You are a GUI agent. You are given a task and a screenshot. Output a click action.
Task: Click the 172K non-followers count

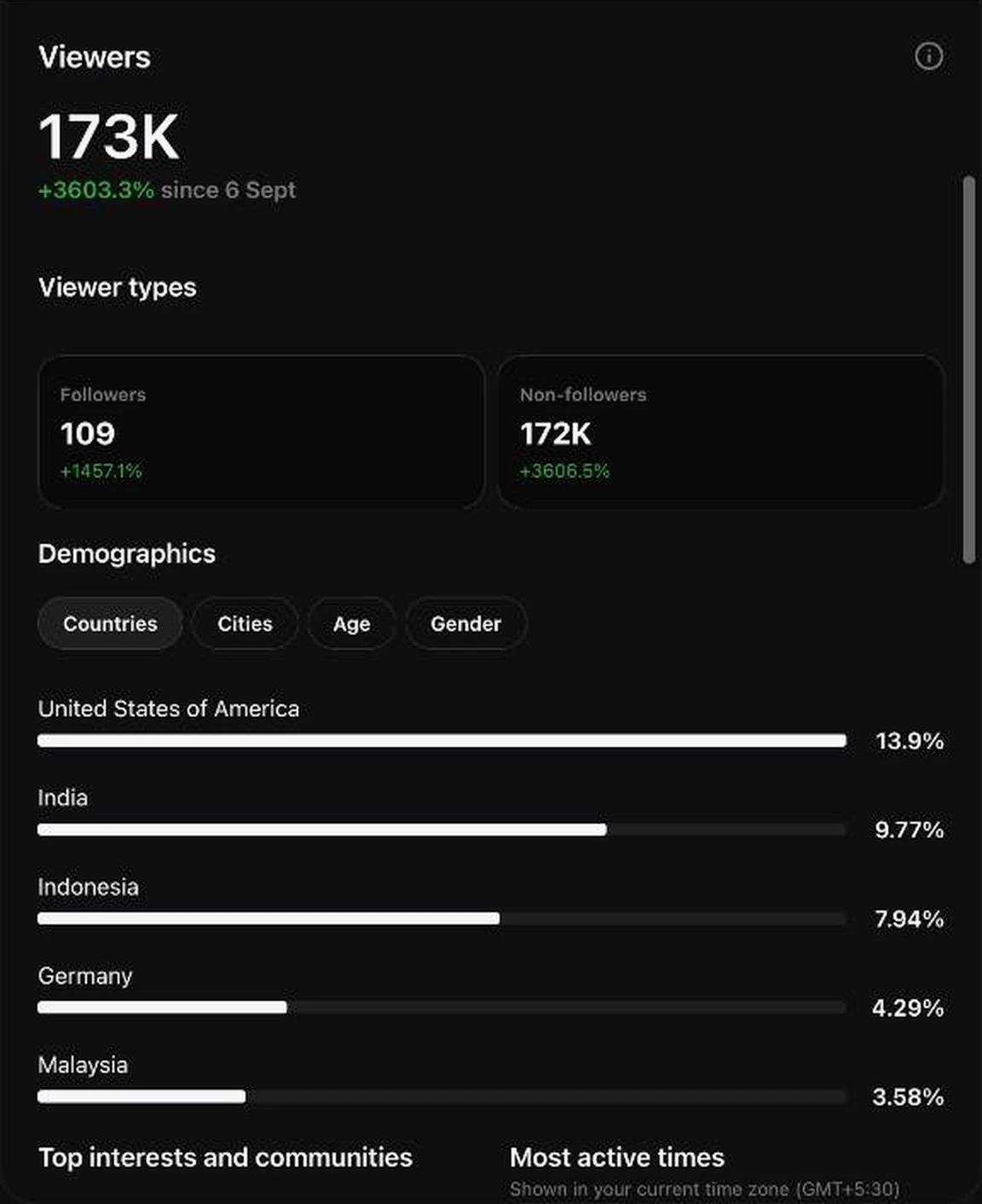(x=556, y=433)
